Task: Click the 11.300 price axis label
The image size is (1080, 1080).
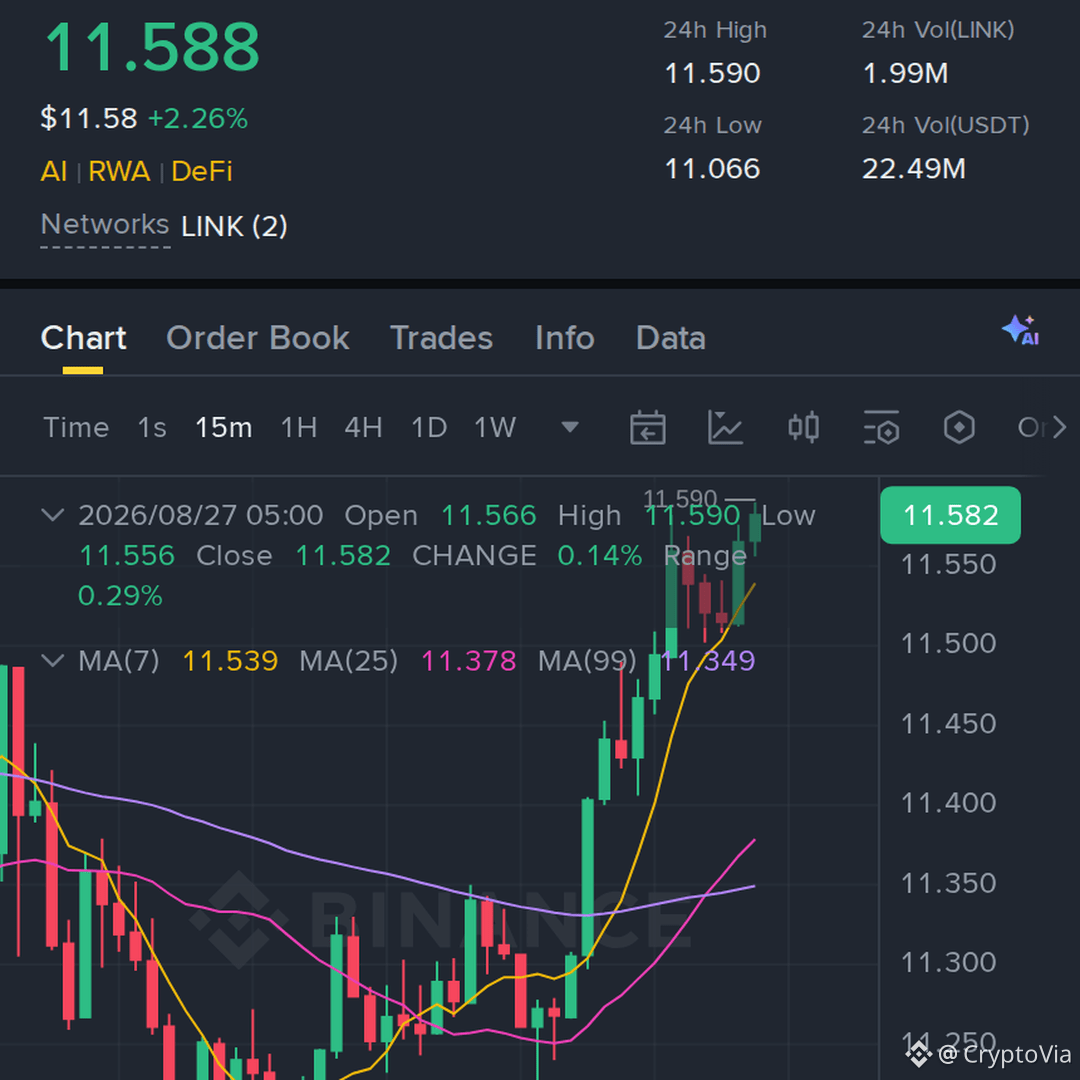Action: pos(948,962)
